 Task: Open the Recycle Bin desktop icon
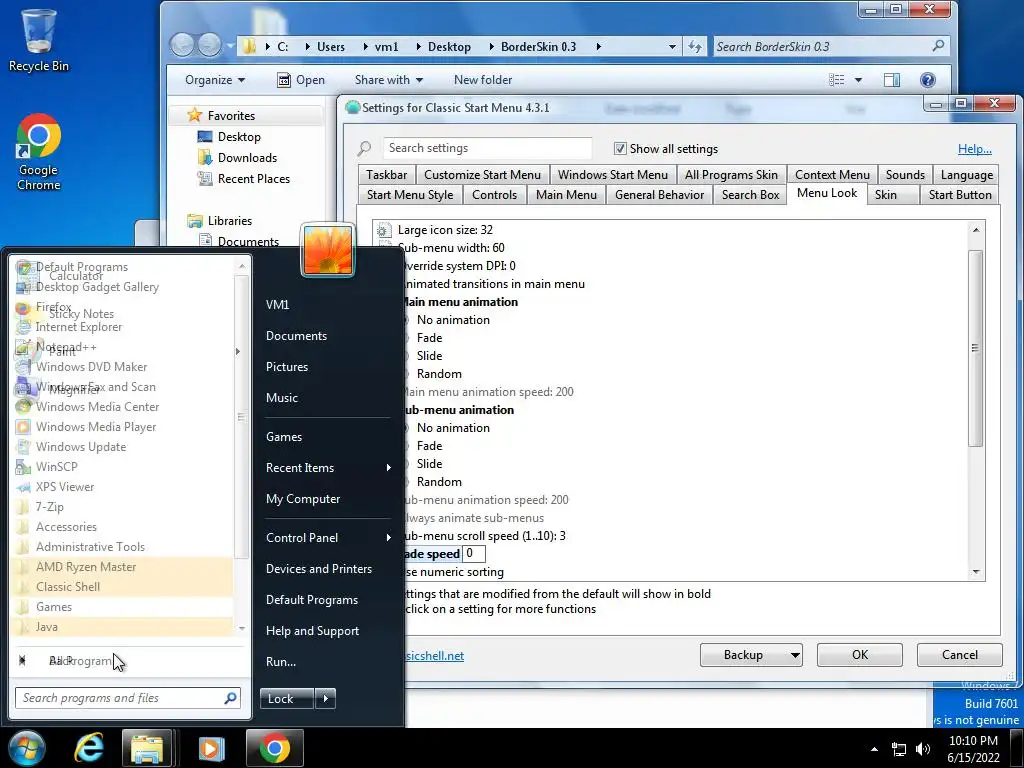[38, 40]
